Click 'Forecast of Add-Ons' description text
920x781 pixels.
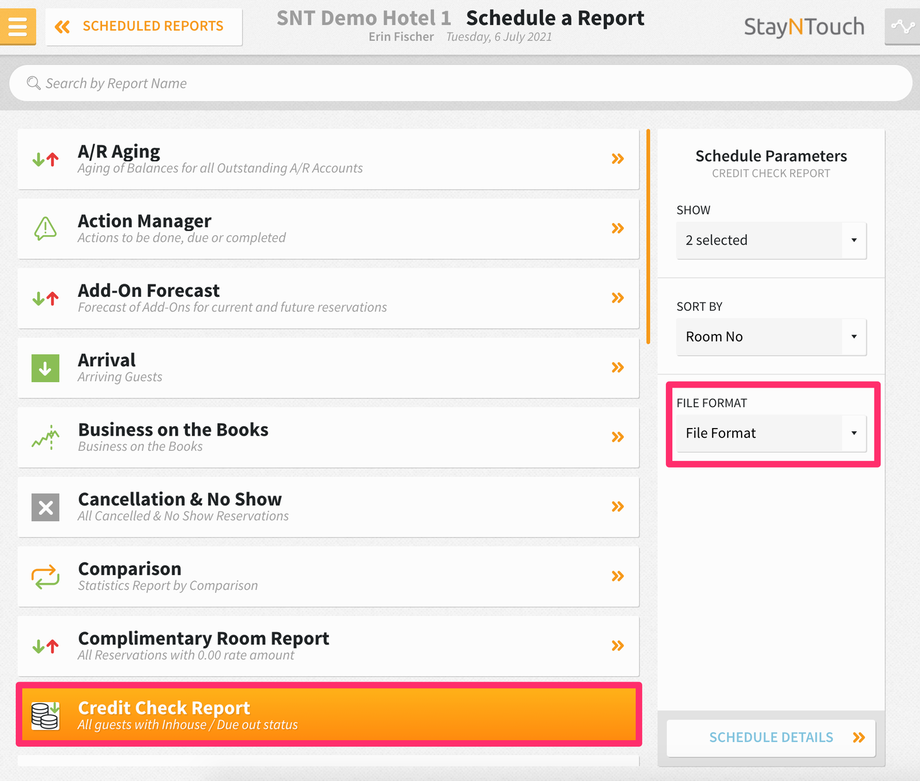(232, 307)
